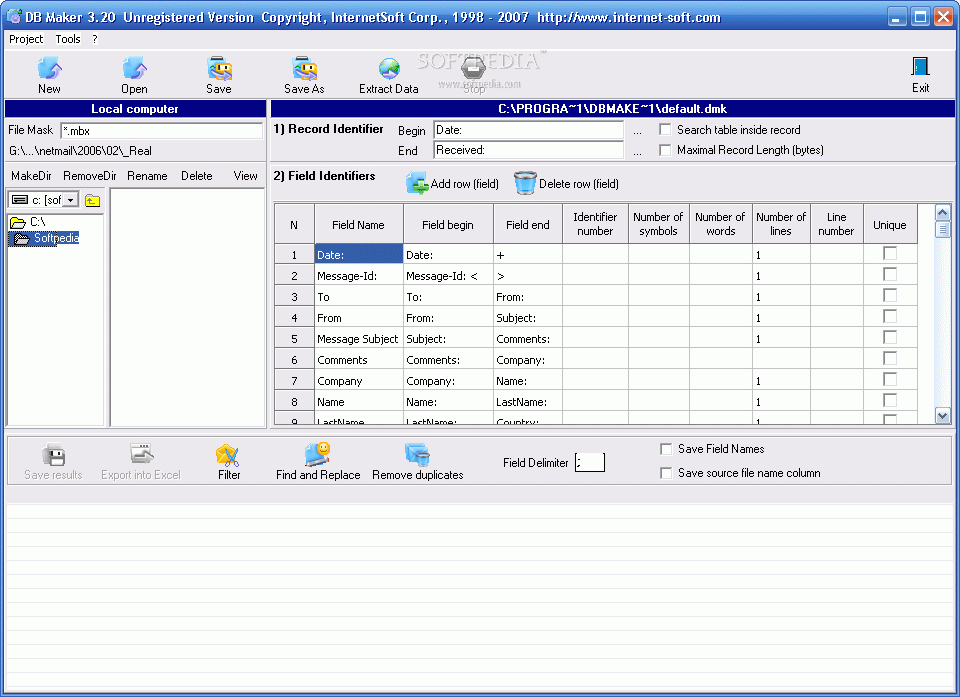
Task: Click the RemoveDir button
Action: [89, 176]
